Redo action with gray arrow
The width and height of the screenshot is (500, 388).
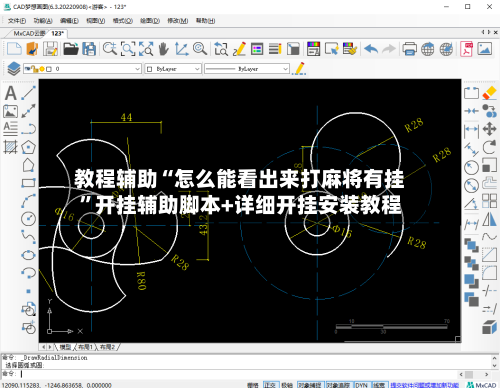click(388, 49)
